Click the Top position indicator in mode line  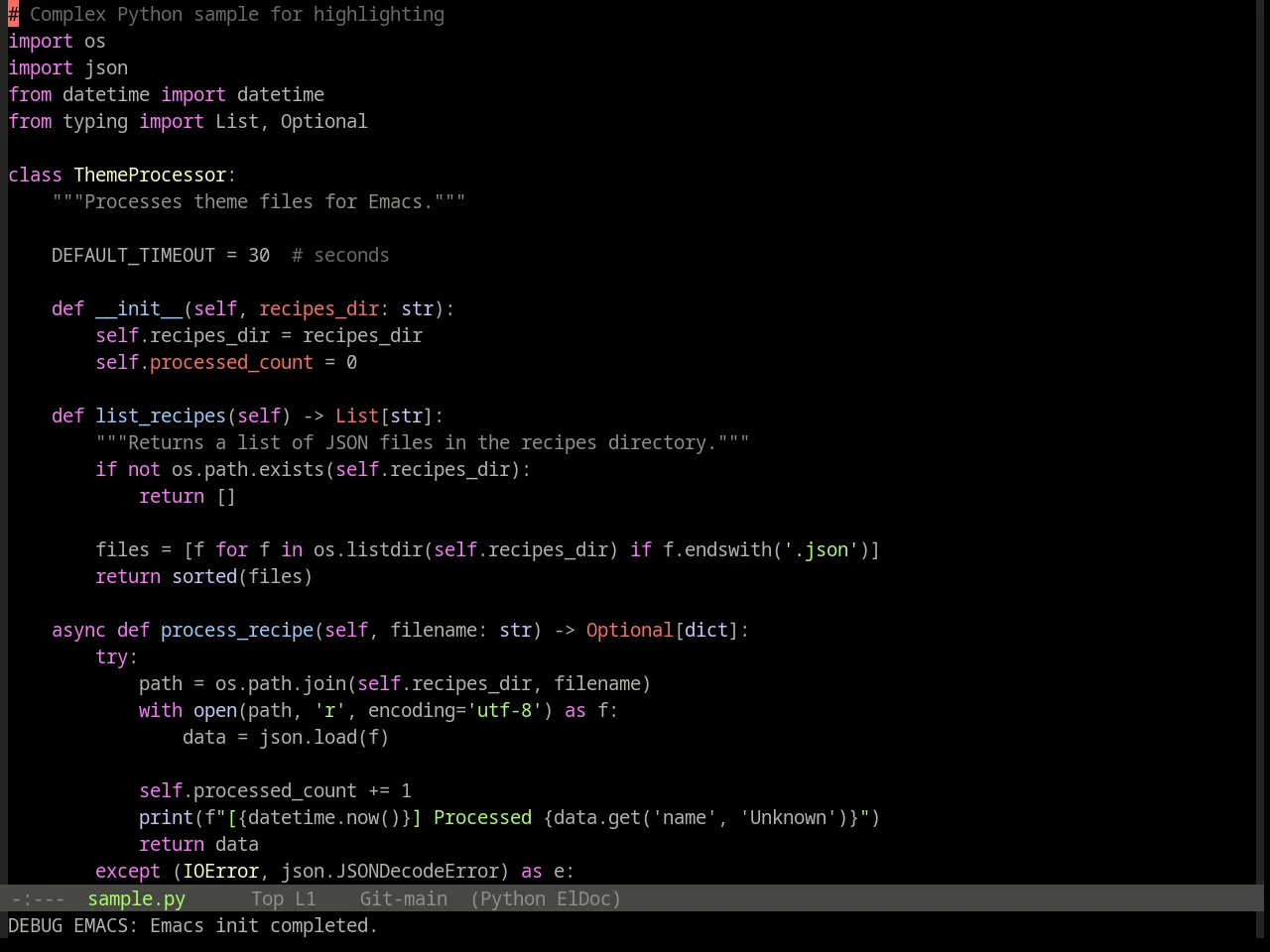pos(267,898)
